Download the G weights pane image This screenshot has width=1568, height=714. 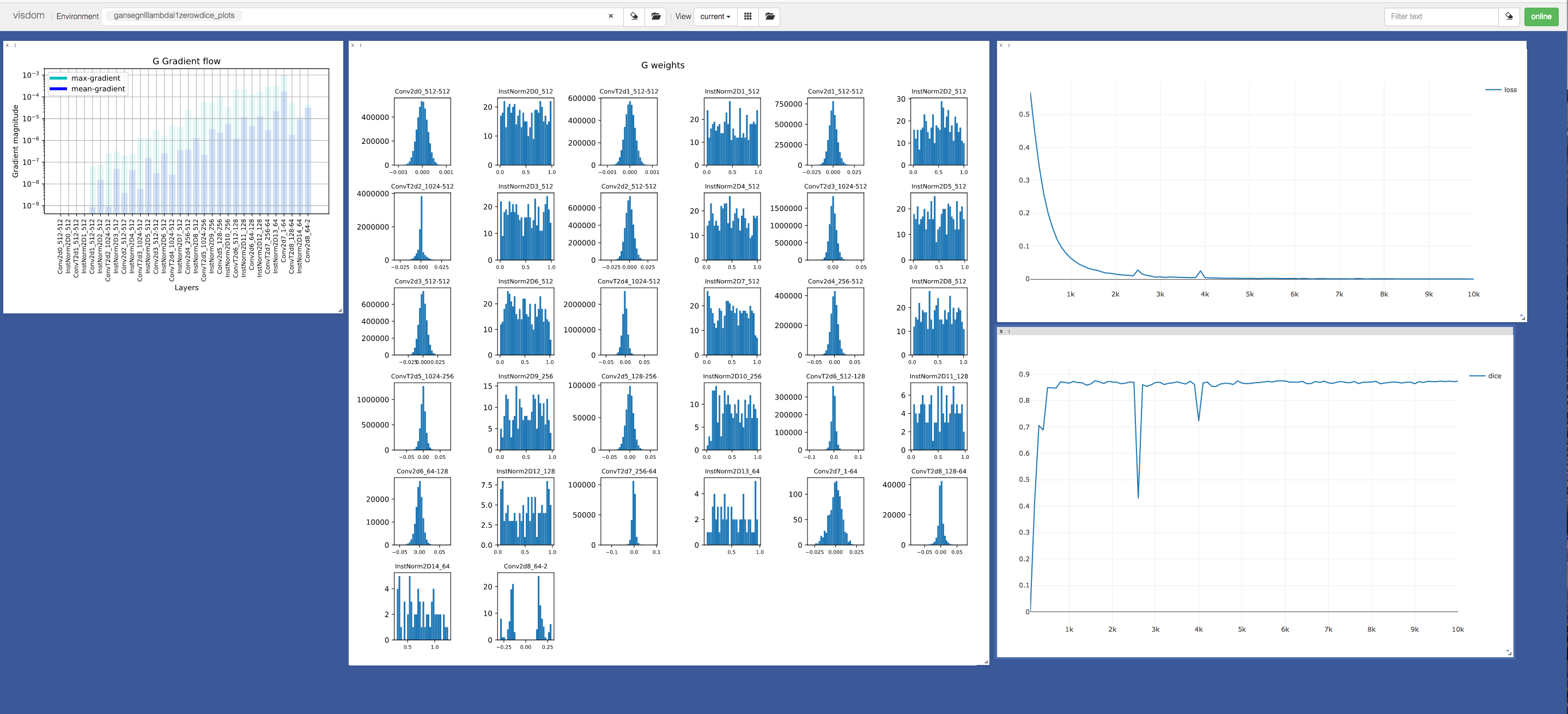(x=360, y=45)
